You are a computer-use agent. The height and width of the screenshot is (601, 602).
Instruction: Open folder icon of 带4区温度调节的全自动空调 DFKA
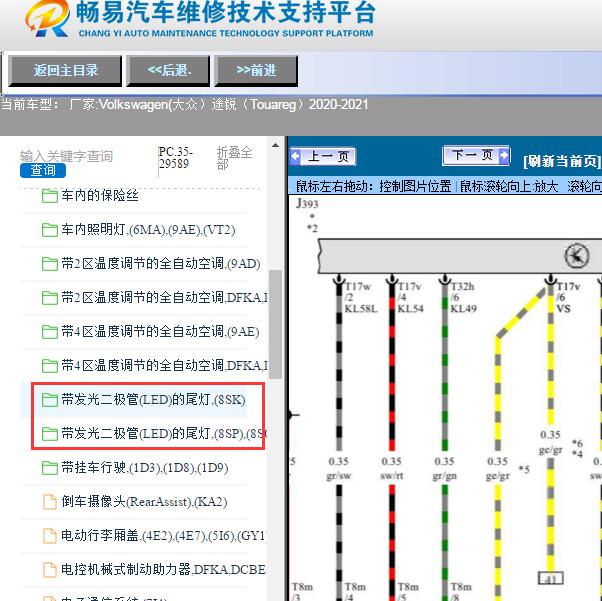point(50,366)
